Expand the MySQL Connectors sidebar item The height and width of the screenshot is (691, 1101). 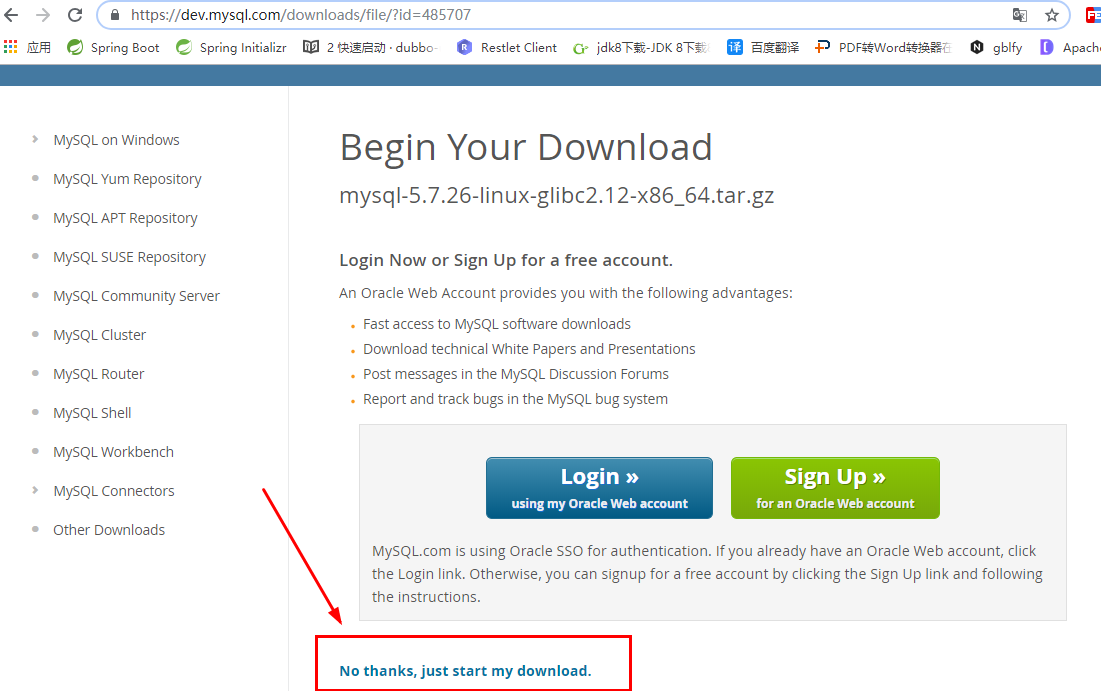click(114, 491)
